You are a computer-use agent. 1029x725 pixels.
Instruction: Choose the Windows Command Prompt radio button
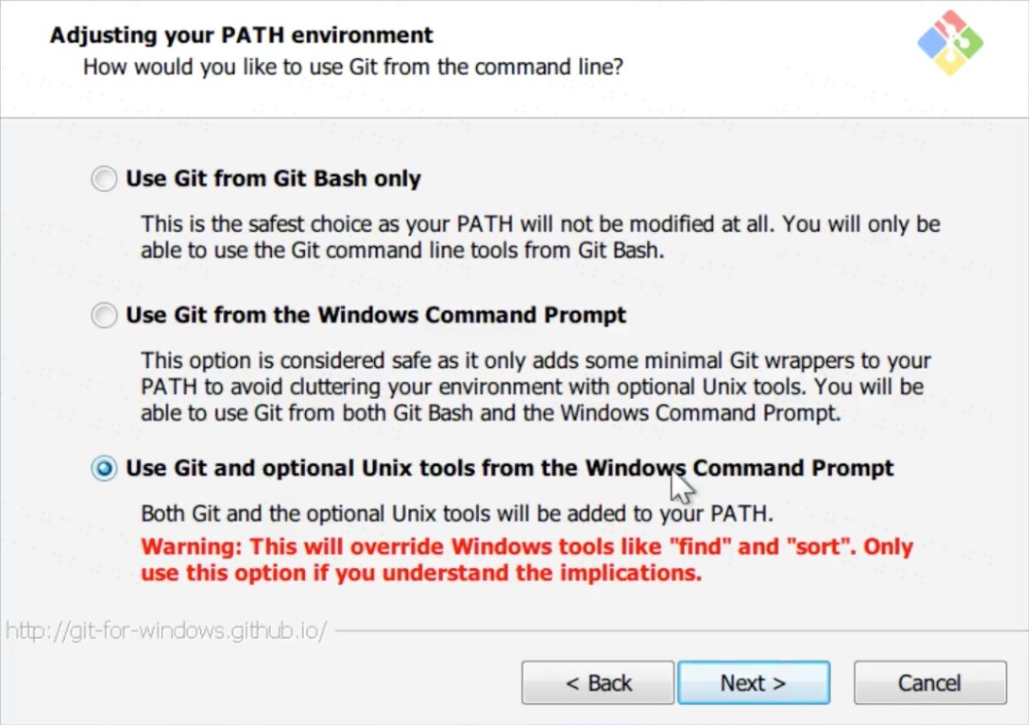click(x=104, y=316)
